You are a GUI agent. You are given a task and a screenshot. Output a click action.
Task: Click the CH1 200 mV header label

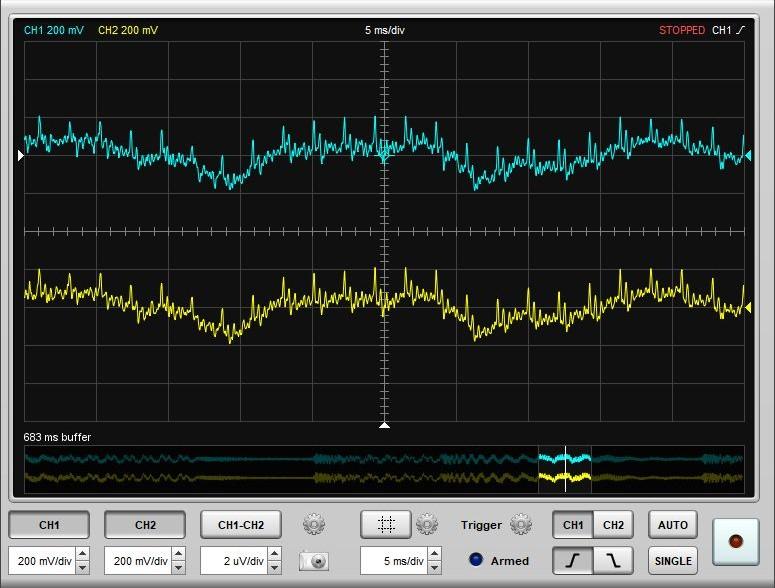54,30
